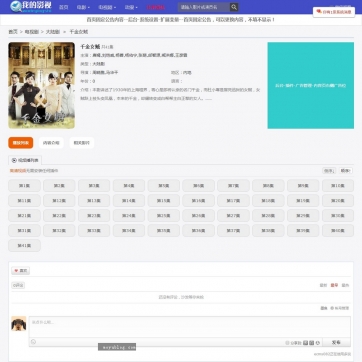Open the first navigation item after the logo
Image resolution: width=362 pixels, height=362 pixels.
tap(63, 7)
